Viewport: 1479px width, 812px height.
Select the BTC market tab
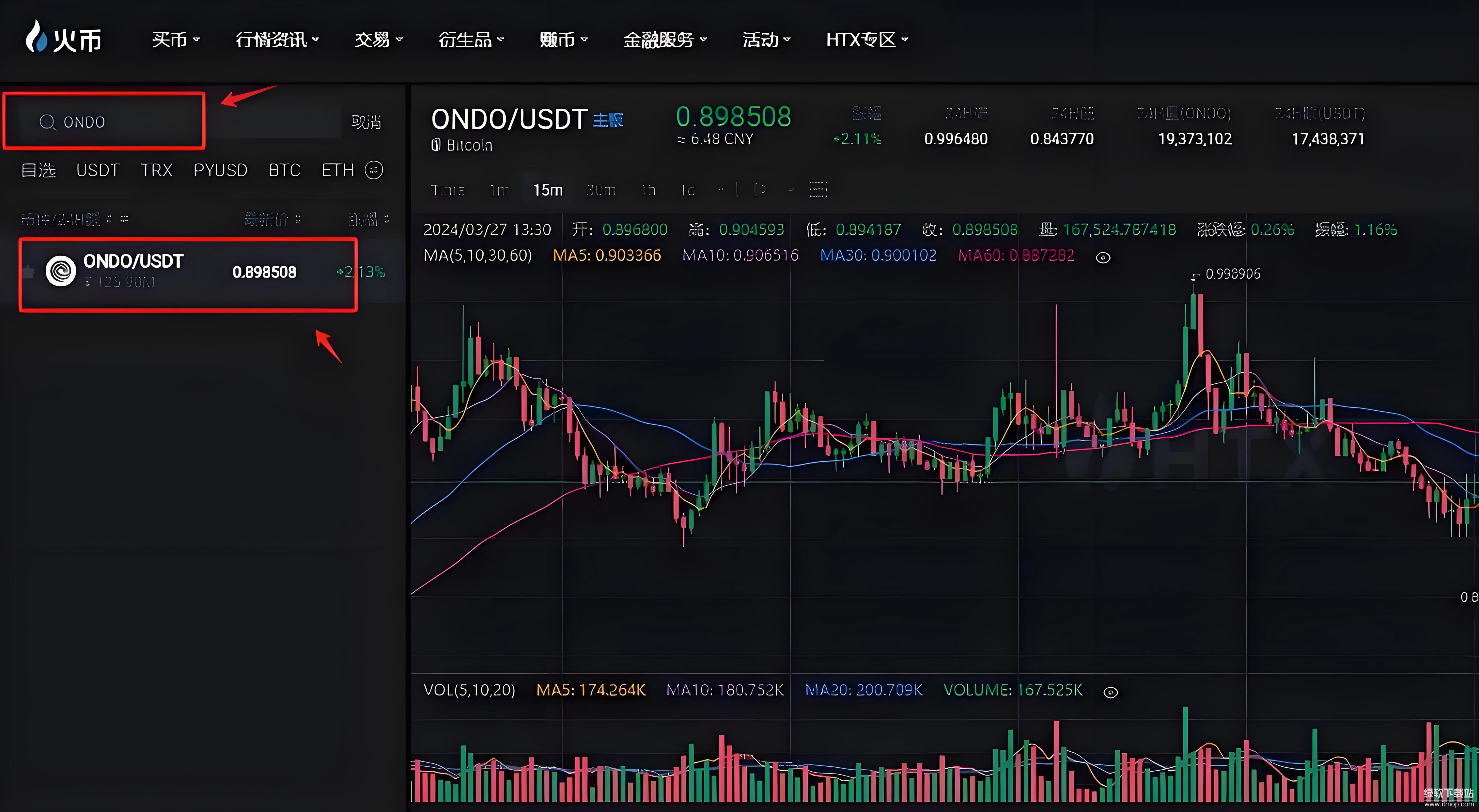(285, 170)
